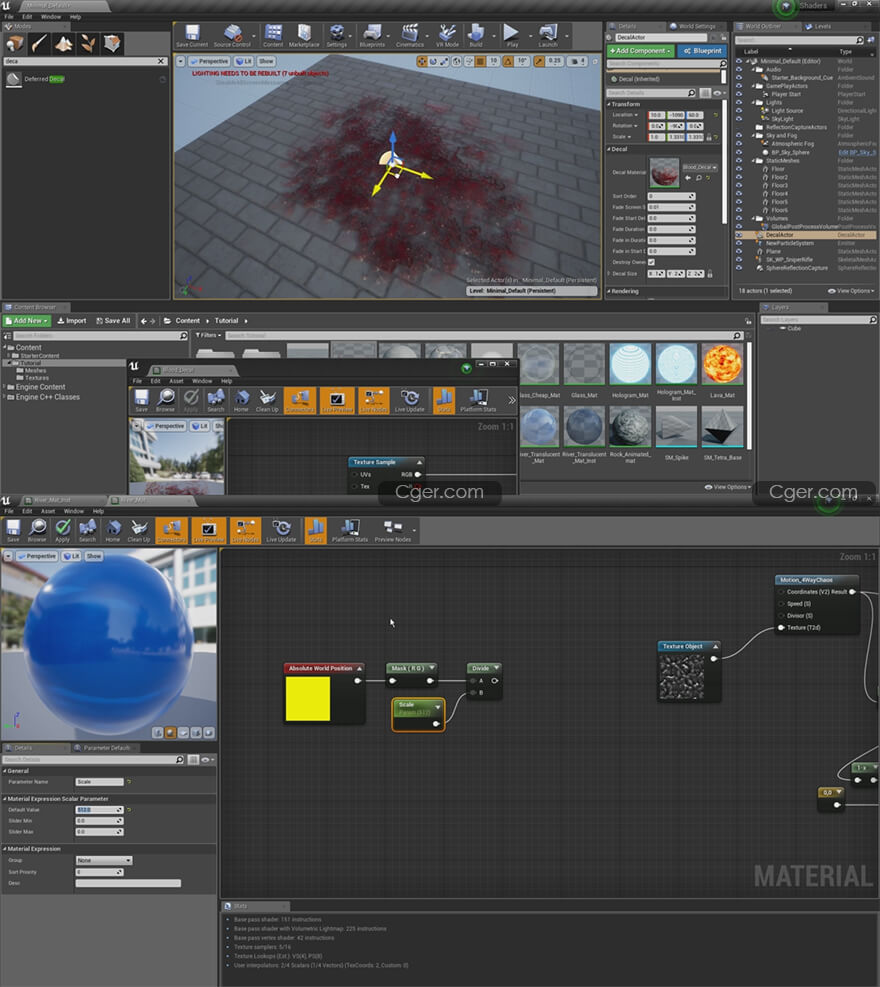
Task: Open the Cinematics toolbar button
Action: (x=410, y=36)
